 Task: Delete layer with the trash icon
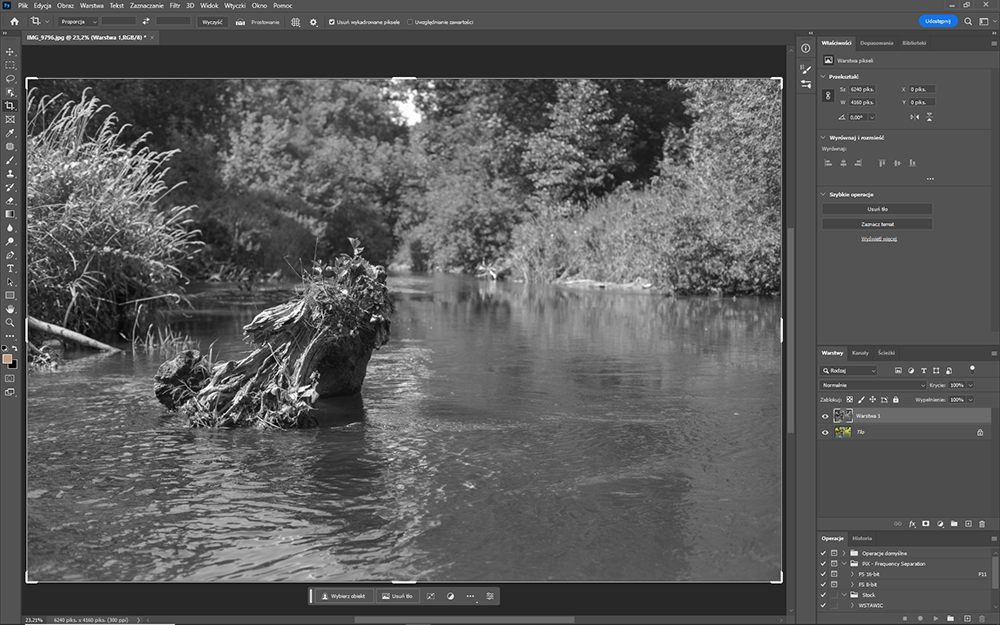coord(982,523)
